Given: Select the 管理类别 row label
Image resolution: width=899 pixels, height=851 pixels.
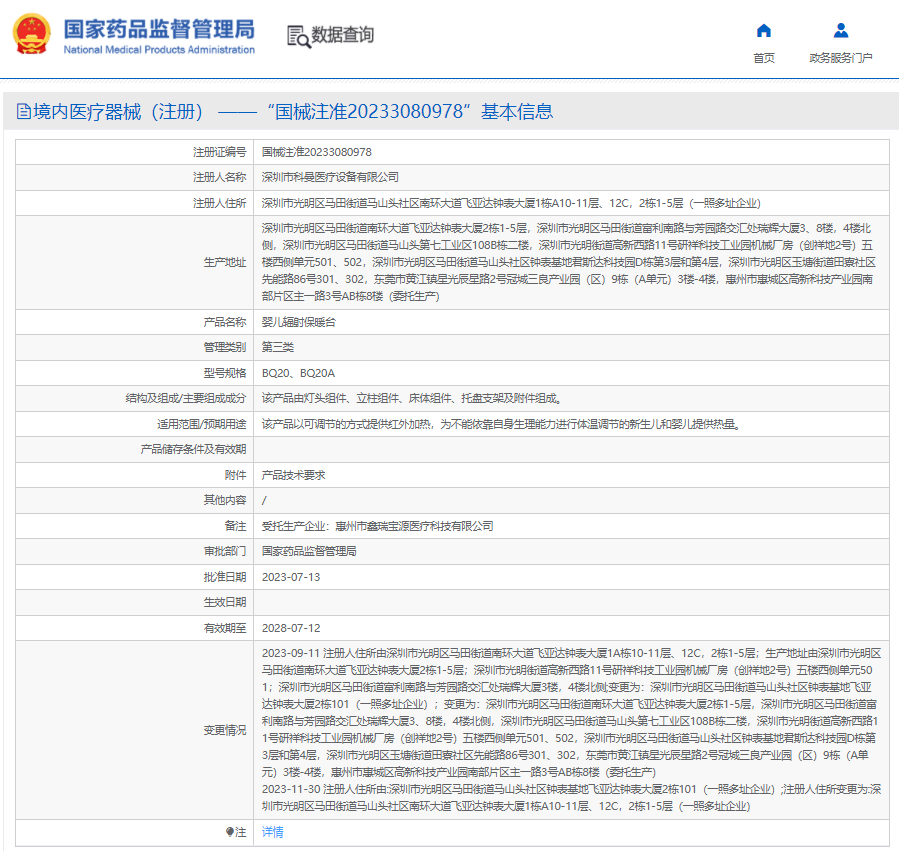Looking at the screenshot, I should (x=225, y=348).
